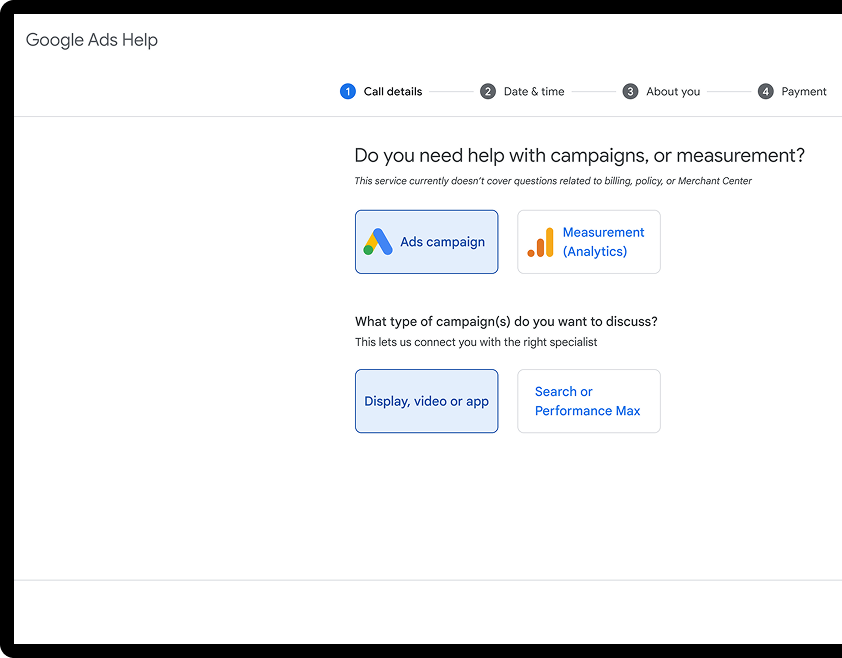Click the 'right specialist' helper text

tap(476, 342)
